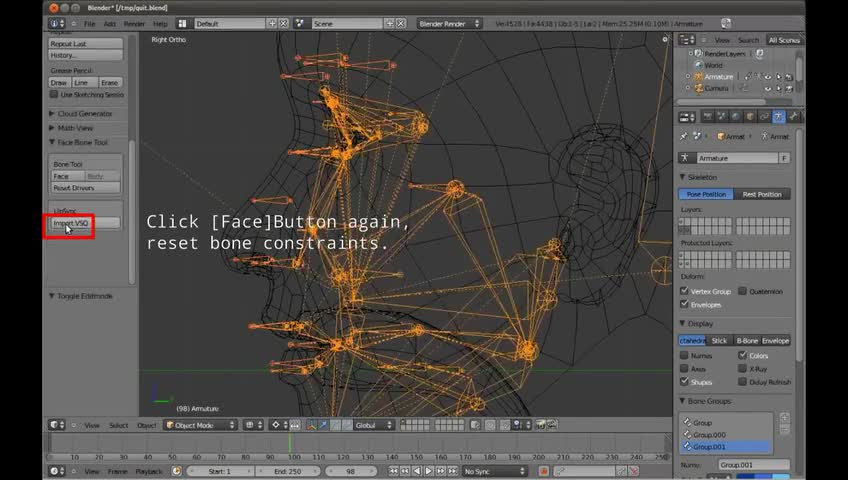Viewport: 848px width, 480px height.
Task: Open the Blender Render engine dropdown
Action: point(448,24)
